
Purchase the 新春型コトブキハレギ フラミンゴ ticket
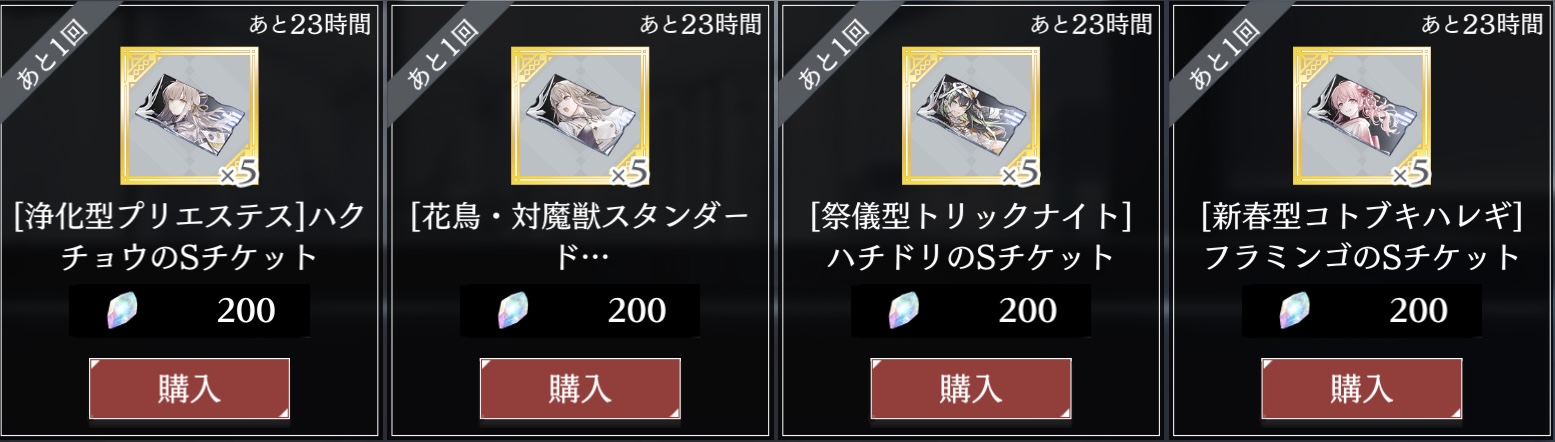(1362, 388)
